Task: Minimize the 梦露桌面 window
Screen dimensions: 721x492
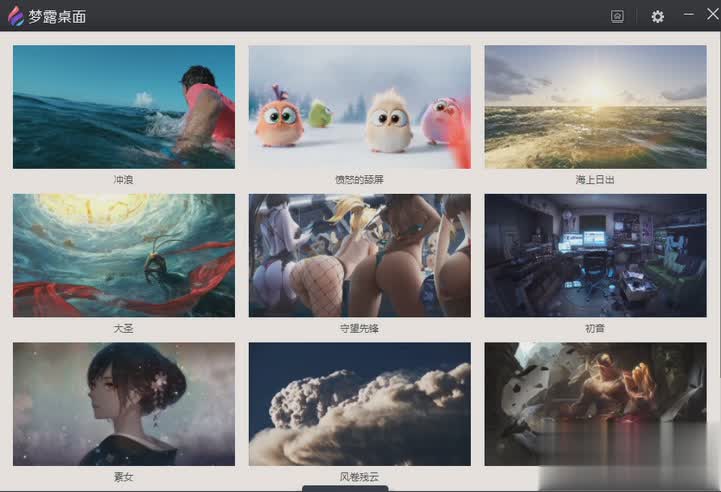Action: 688,15
